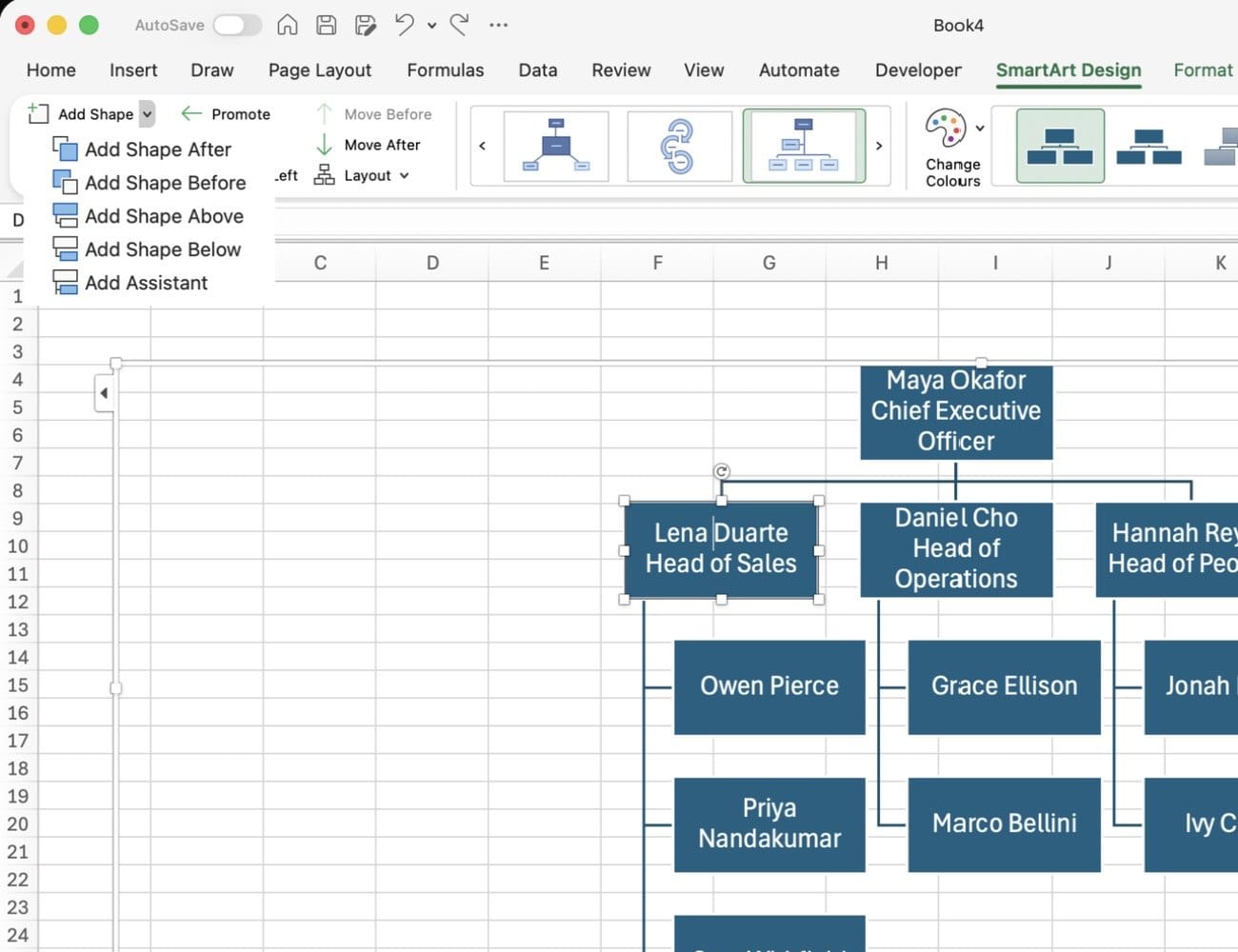Collapse the SmartArt text pane arrow

[104, 393]
